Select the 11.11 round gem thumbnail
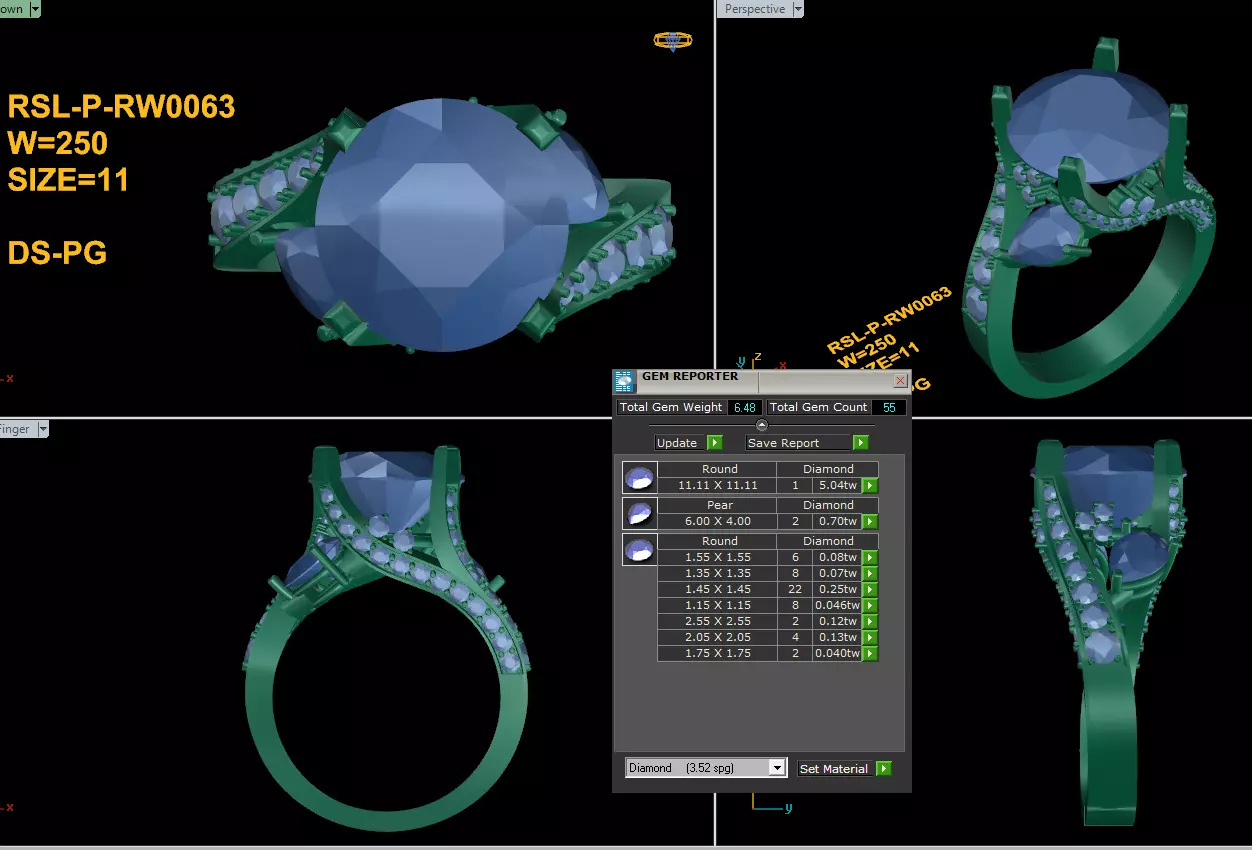The image size is (1252, 850). (639, 477)
